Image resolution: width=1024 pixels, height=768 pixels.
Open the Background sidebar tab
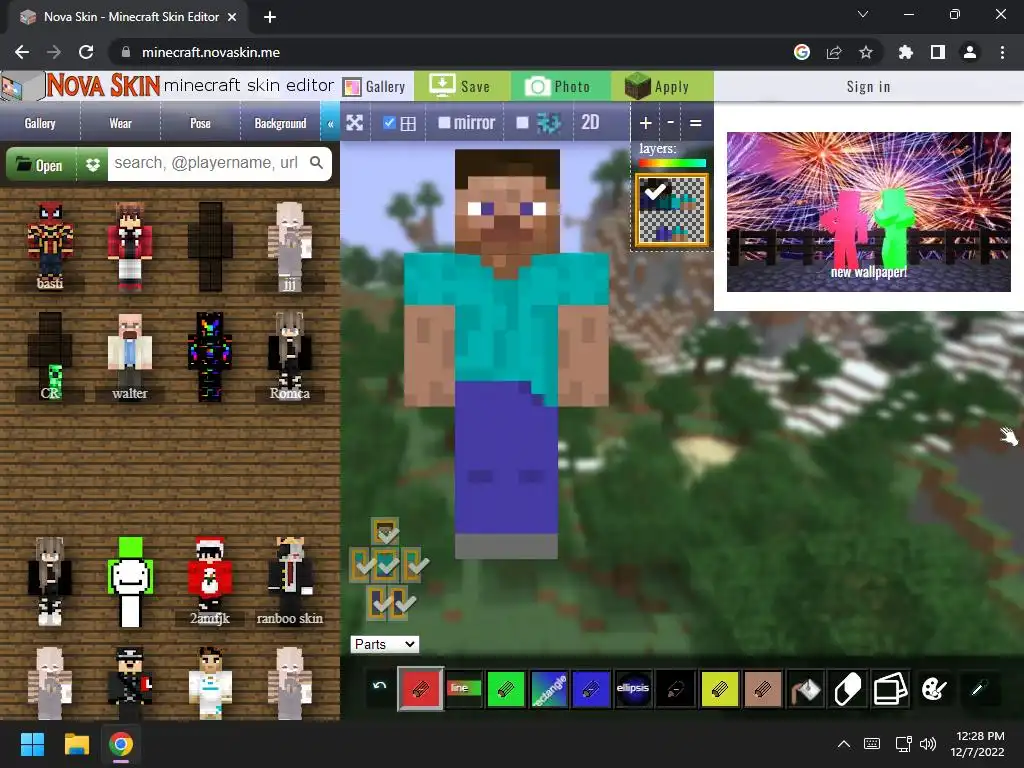[280, 123]
